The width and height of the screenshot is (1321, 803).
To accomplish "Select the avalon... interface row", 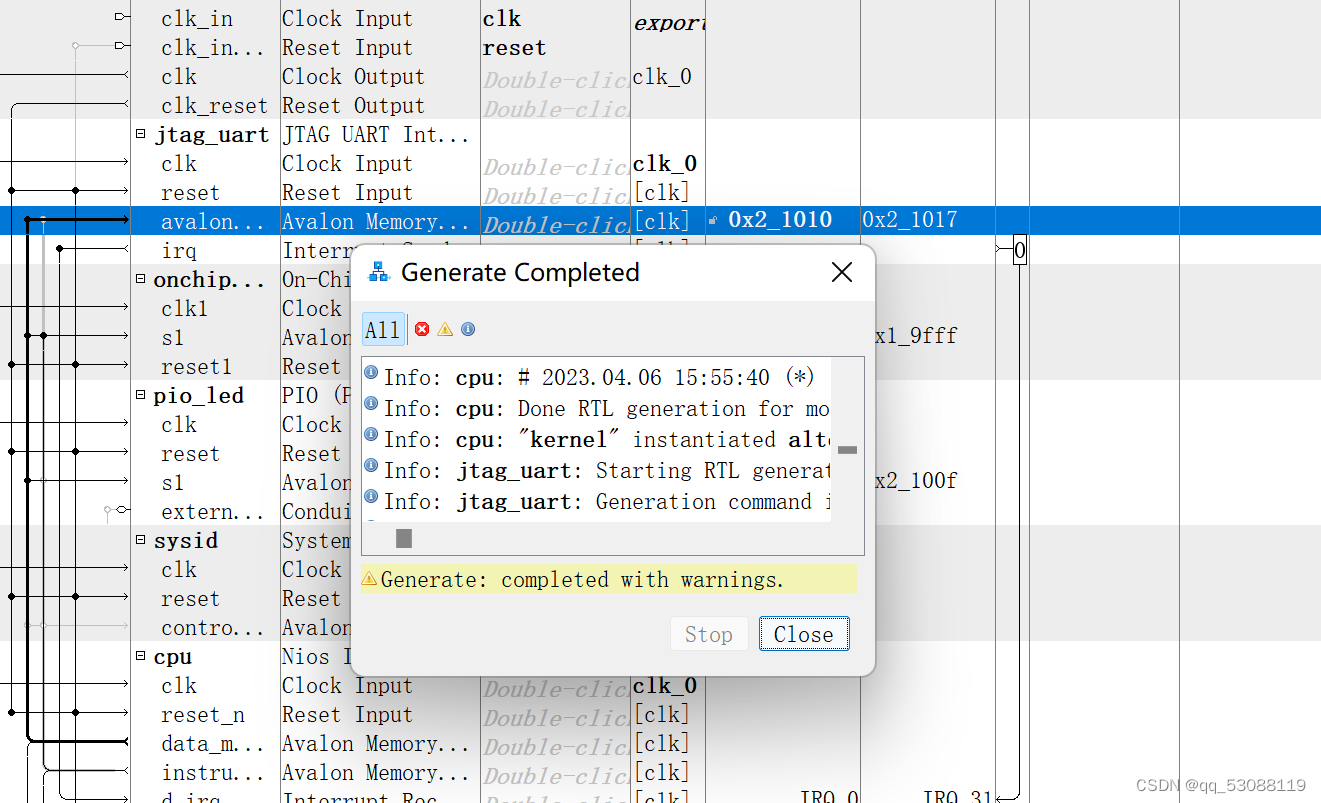I will (660, 221).
